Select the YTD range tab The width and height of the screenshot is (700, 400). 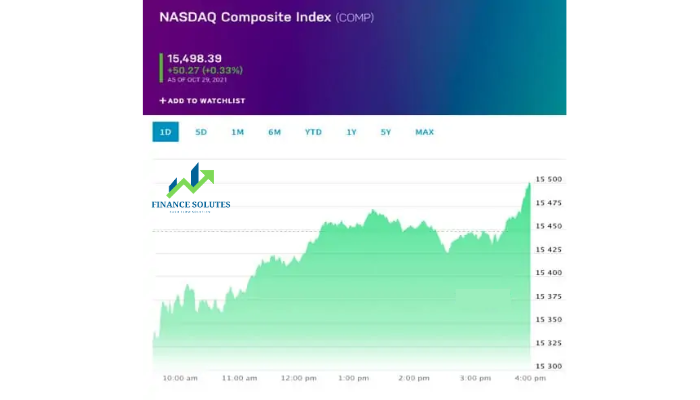point(313,132)
